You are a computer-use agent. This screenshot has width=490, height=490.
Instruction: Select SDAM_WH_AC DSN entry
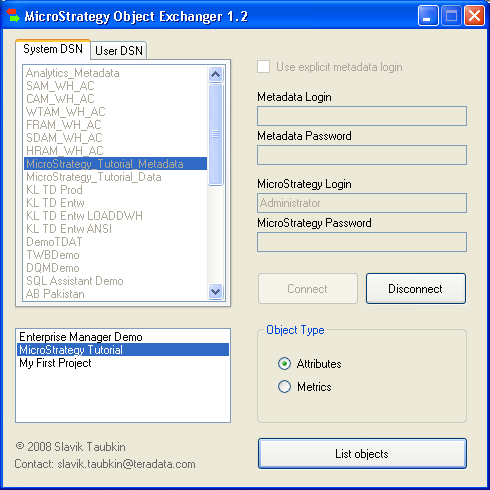click(x=115, y=138)
